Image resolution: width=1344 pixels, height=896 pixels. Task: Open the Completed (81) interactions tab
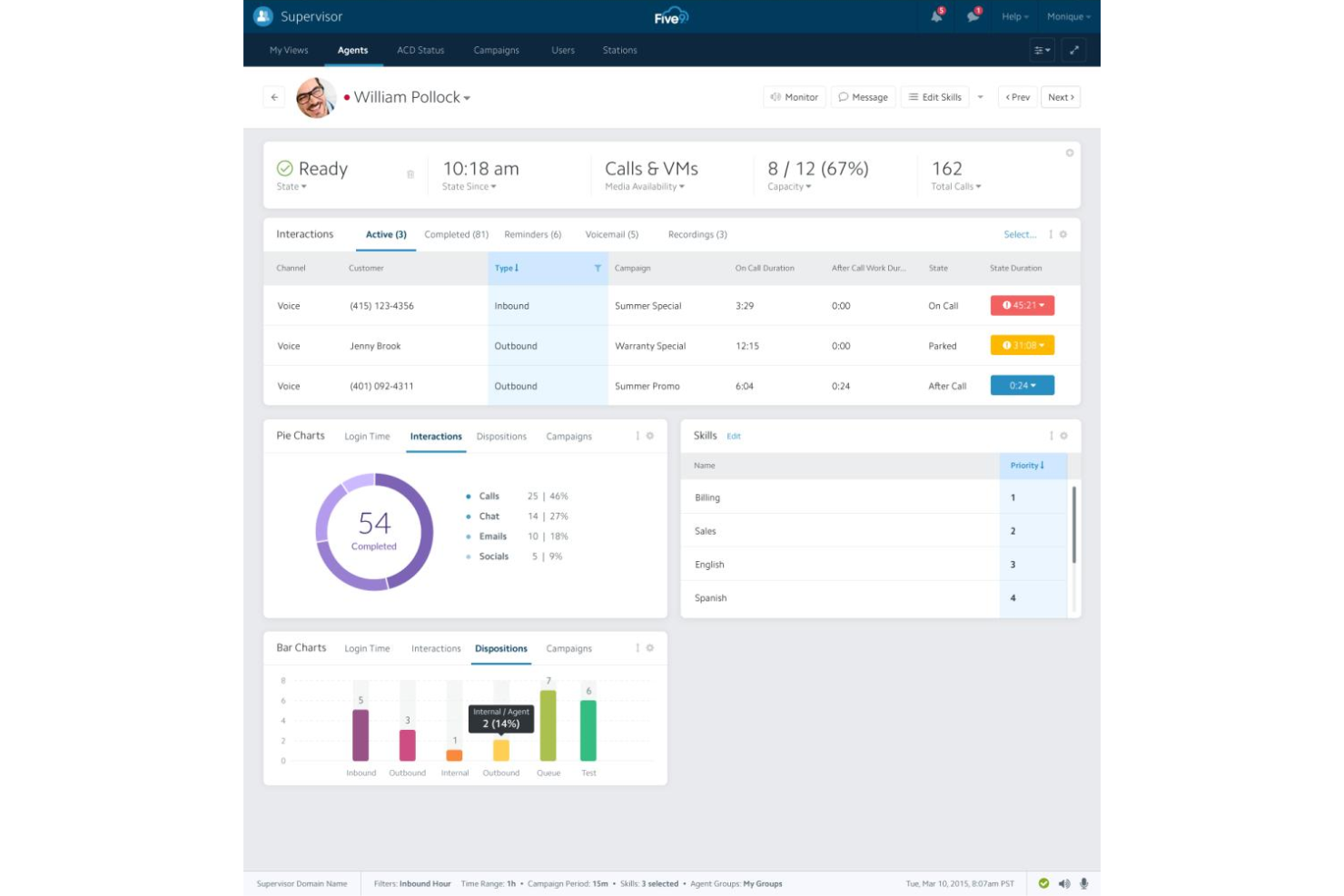coord(457,235)
